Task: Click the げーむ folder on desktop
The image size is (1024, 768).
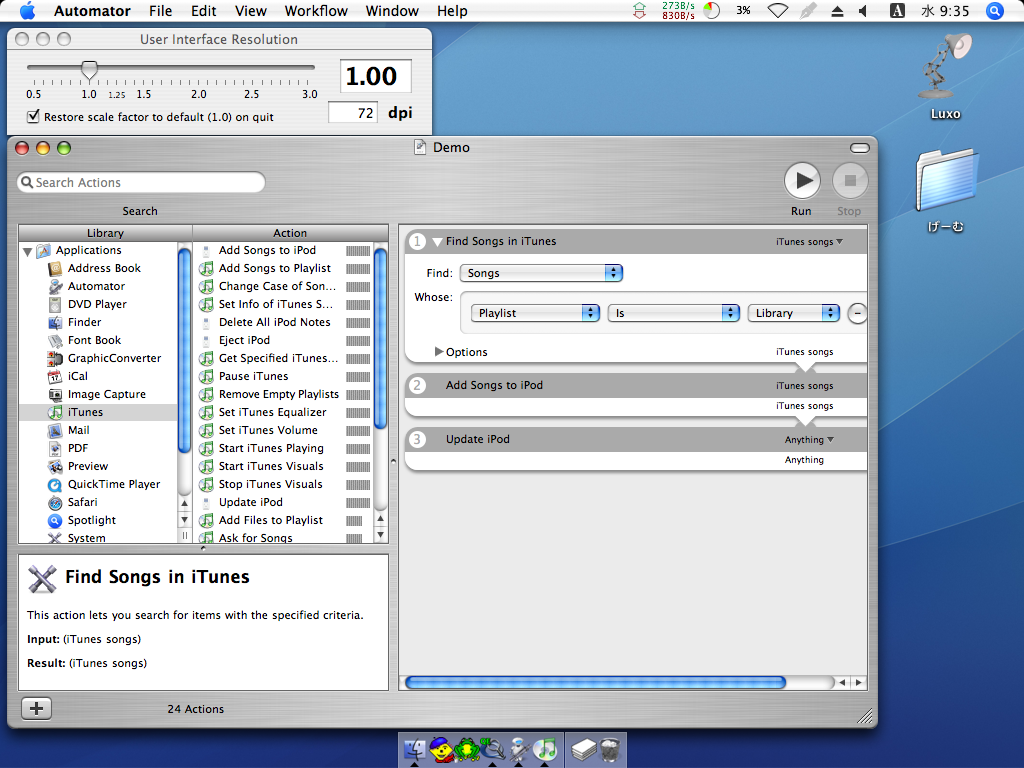Action: coord(945,181)
